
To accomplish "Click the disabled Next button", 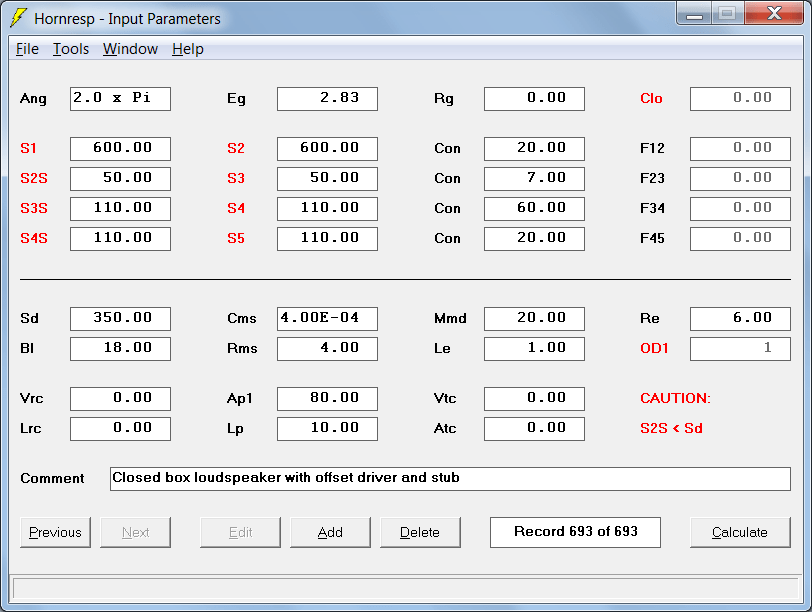I will pos(135,532).
